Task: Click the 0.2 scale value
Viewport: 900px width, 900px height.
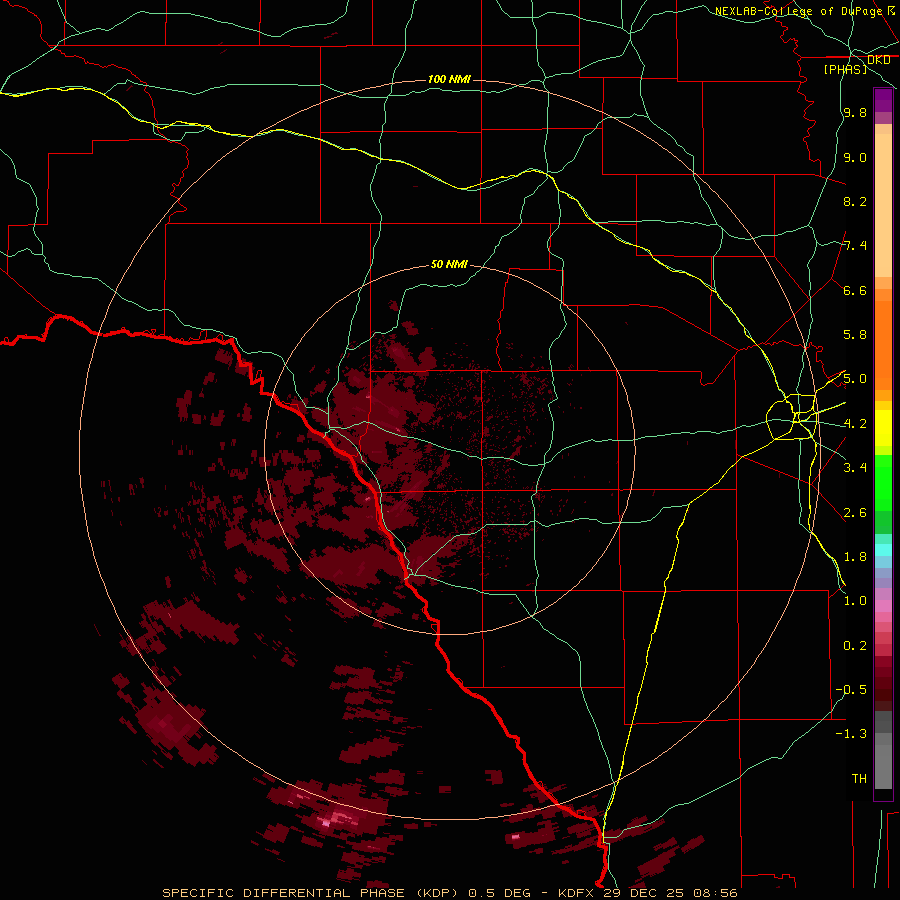Action: click(x=855, y=646)
